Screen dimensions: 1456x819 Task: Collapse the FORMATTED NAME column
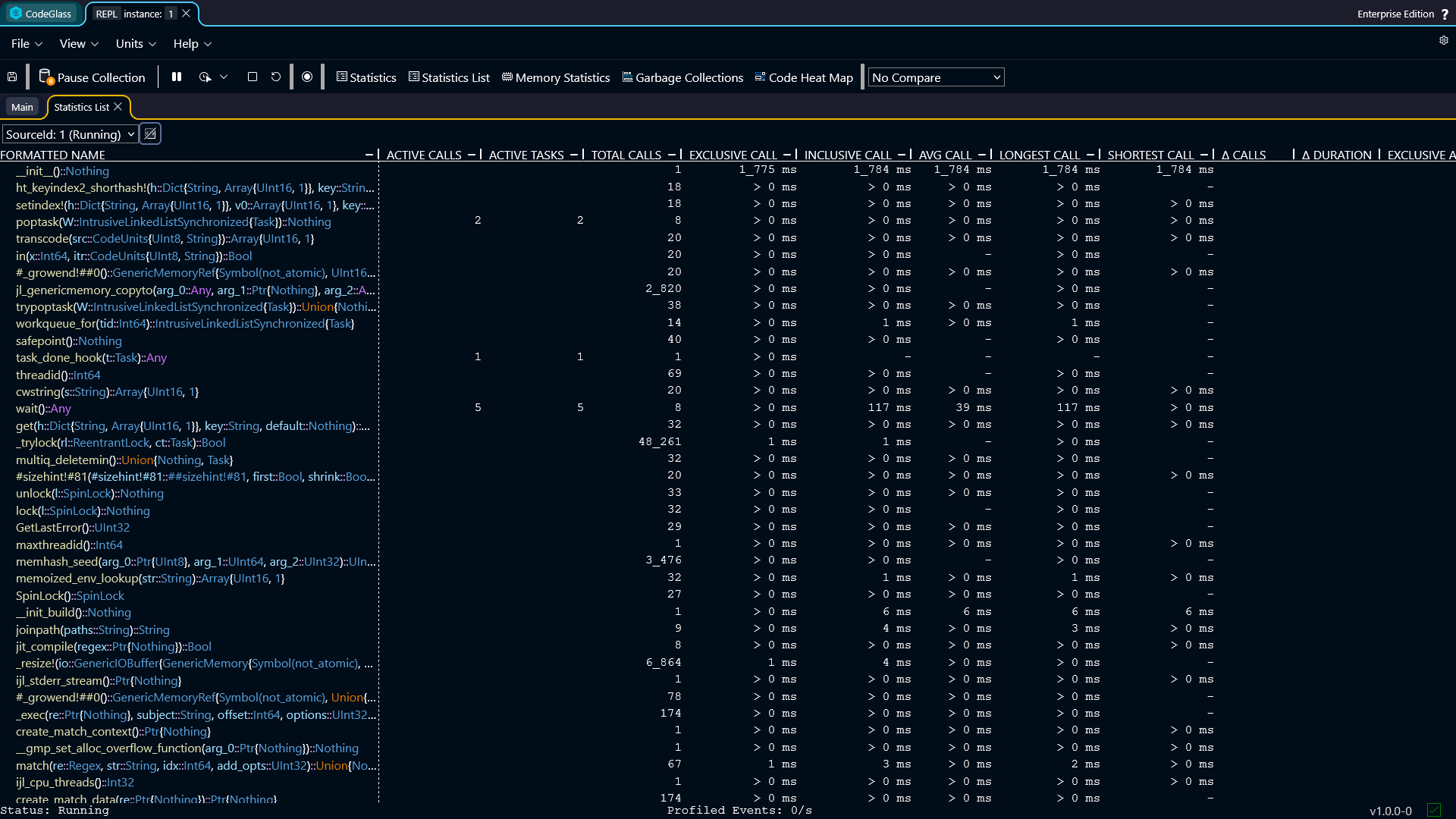coord(369,155)
